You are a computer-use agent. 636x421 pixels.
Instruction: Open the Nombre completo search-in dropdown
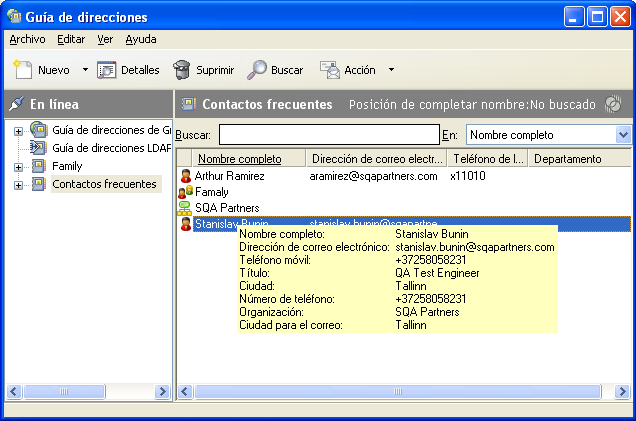(x=623, y=134)
